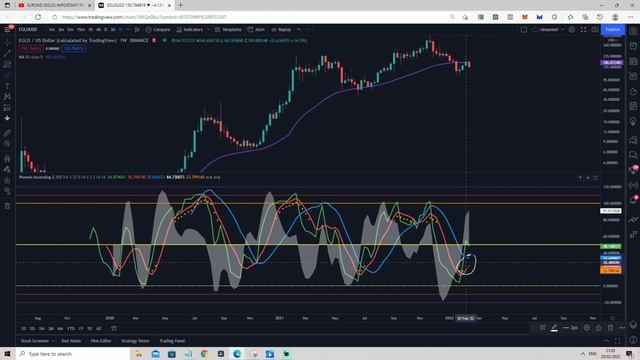Undo last chart action arrow
This screenshot has width=640, height=360.
(299, 30)
